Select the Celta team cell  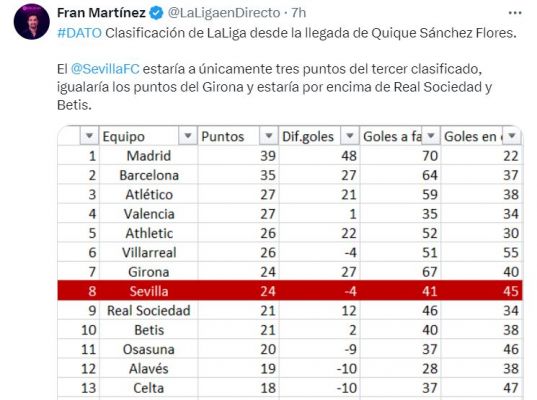click(149, 388)
